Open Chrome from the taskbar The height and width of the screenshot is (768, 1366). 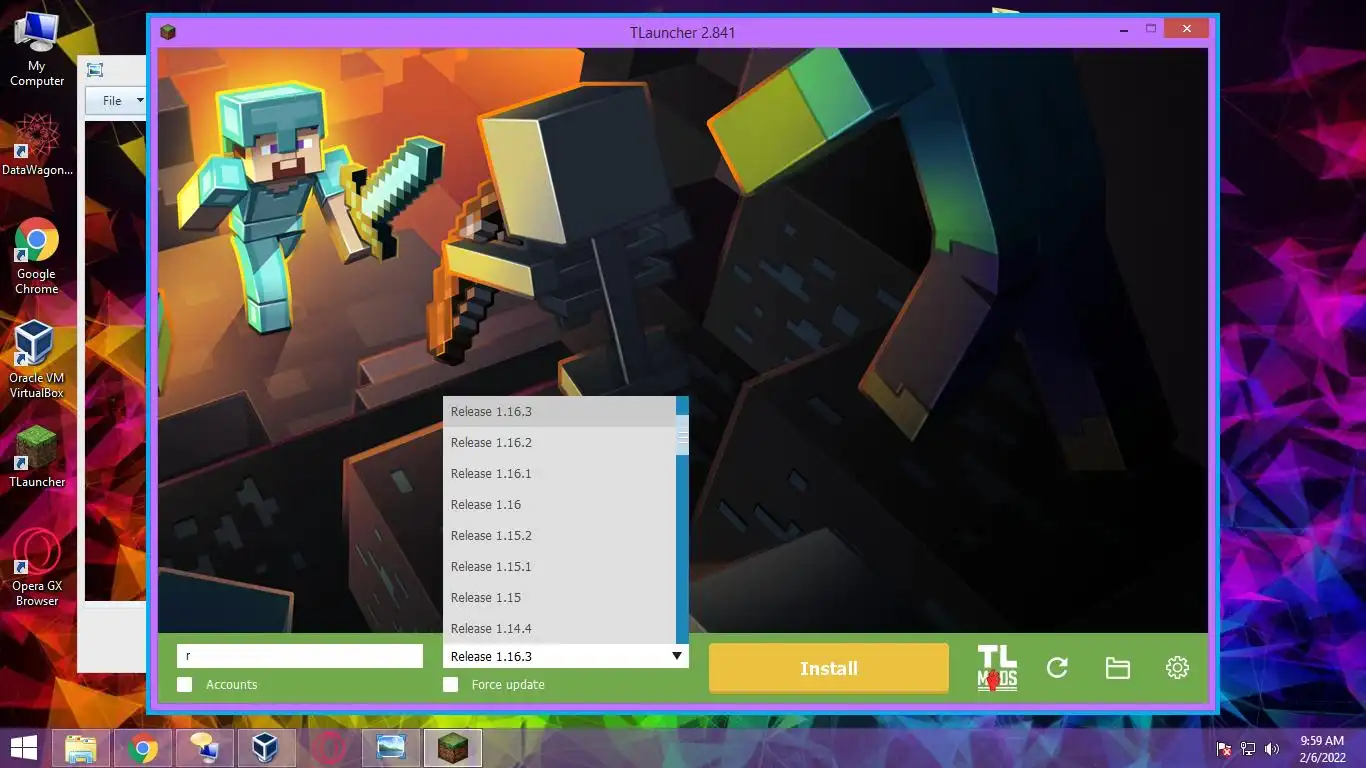click(x=143, y=748)
